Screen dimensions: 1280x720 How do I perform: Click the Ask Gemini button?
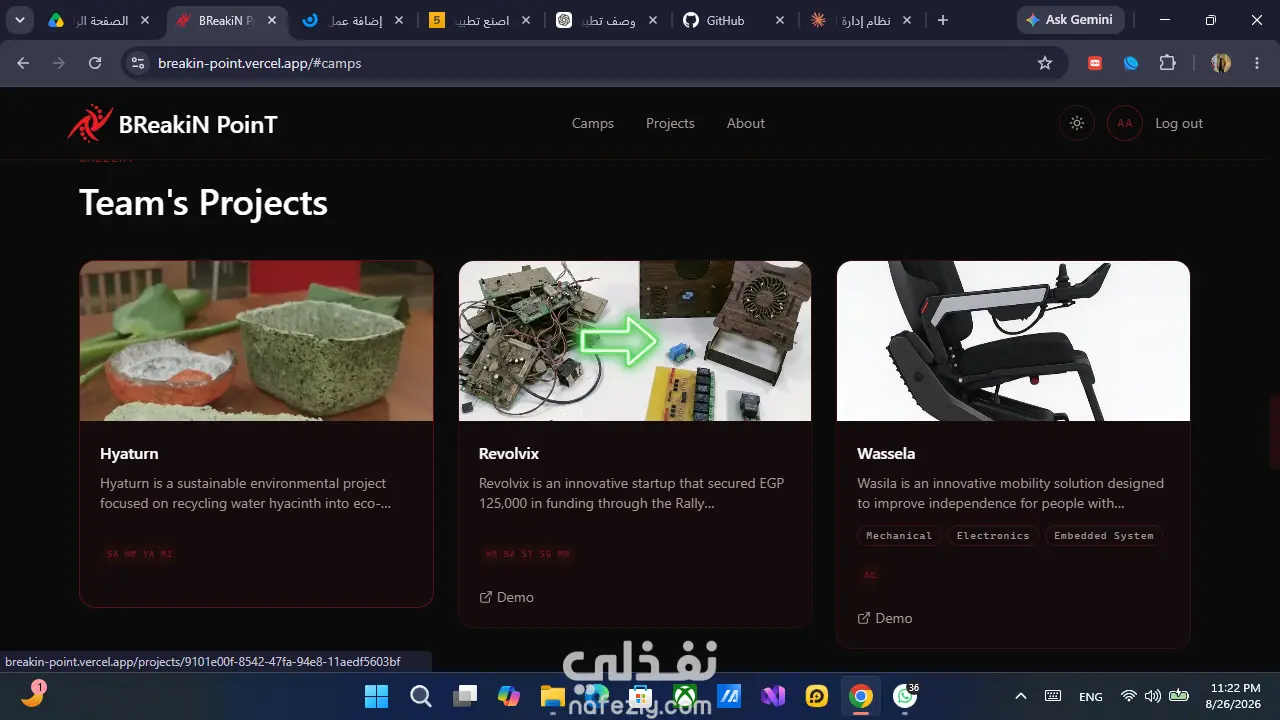(x=1070, y=20)
